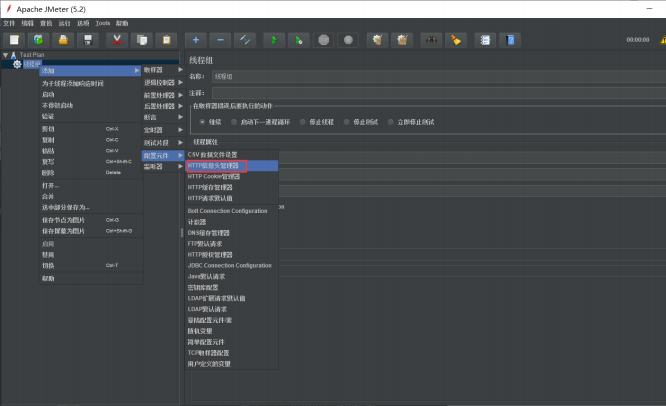
Task: Click the green Start test icon
Action: click(274, 40)
